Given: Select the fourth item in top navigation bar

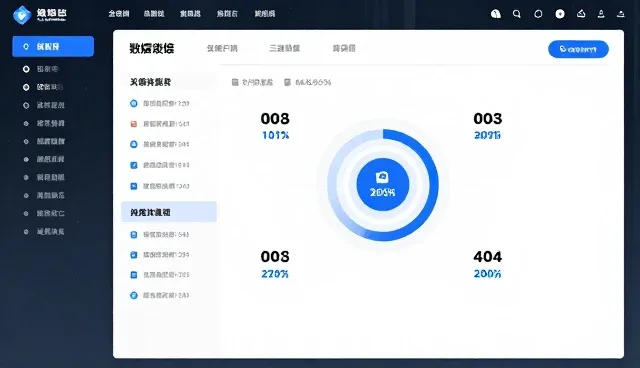Looking at the screenshot, I should 227,14.
